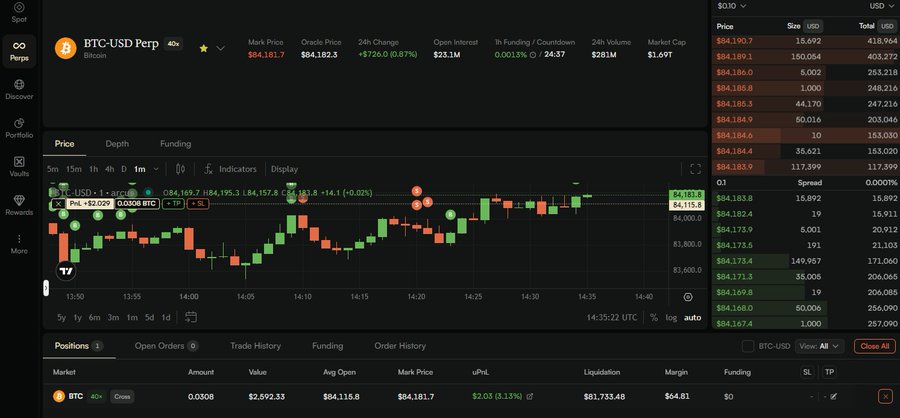Switch to the Depth tab

point(117,144)
